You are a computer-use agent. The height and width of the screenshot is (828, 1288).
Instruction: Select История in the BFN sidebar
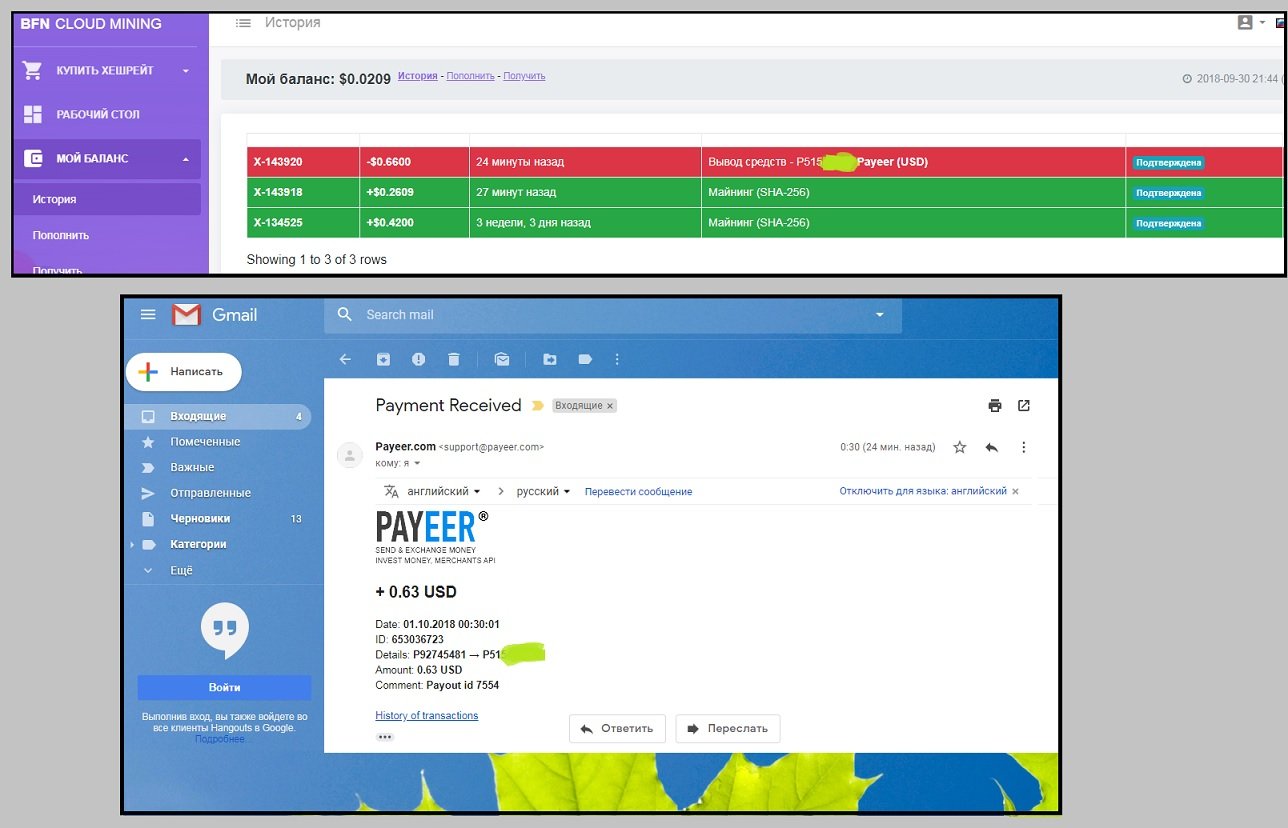click(106, 199)
